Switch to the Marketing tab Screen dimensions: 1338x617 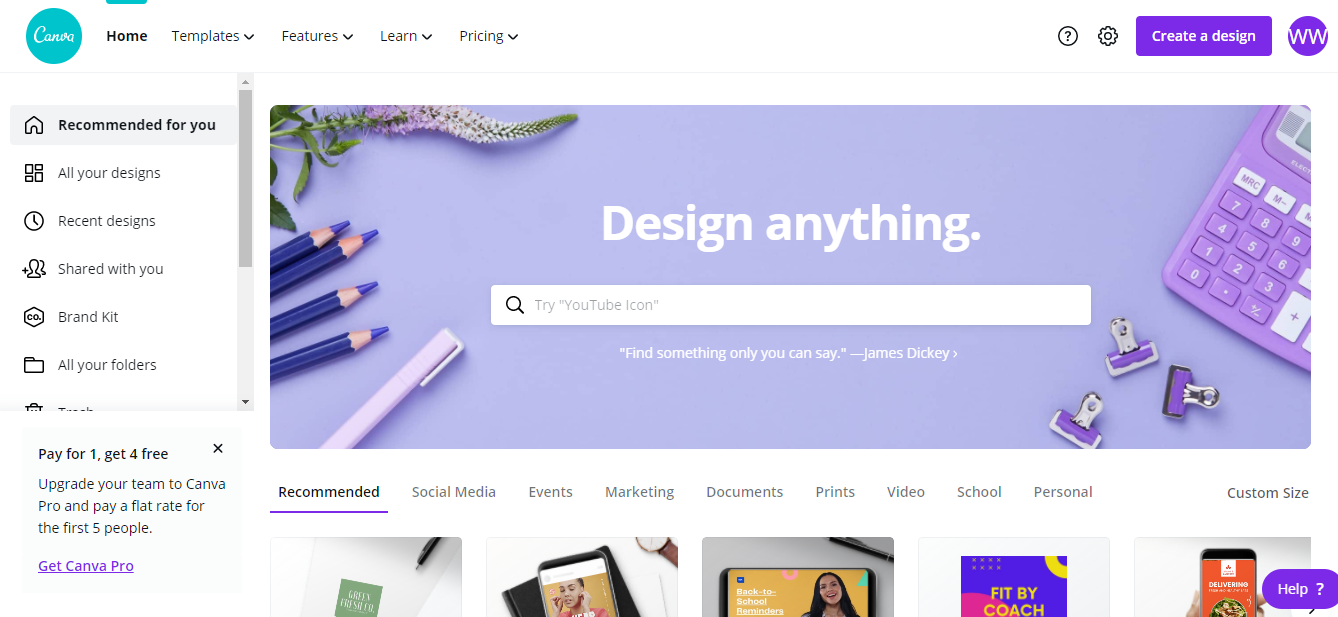640,492
